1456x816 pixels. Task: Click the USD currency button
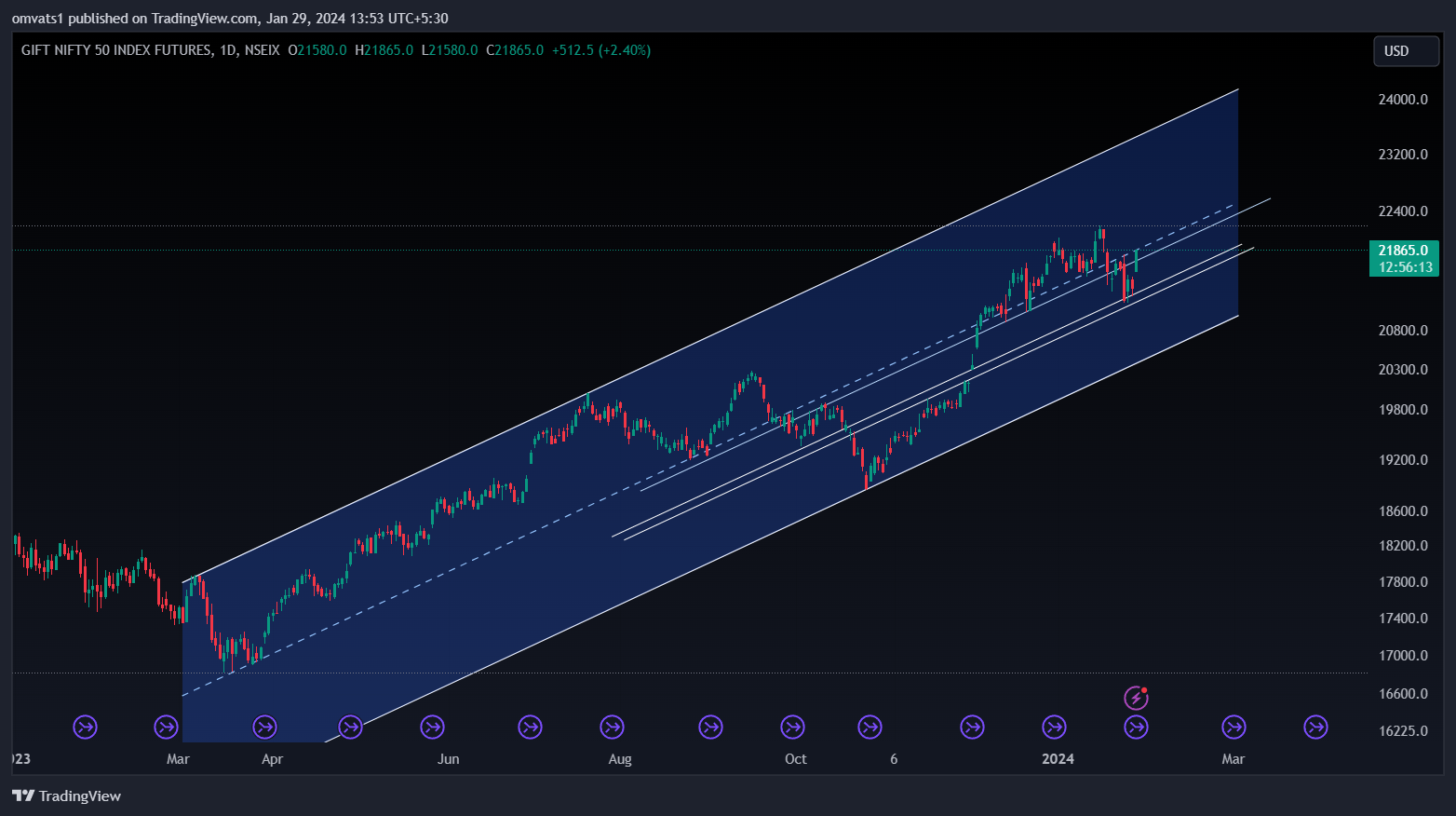[1406, 51]
